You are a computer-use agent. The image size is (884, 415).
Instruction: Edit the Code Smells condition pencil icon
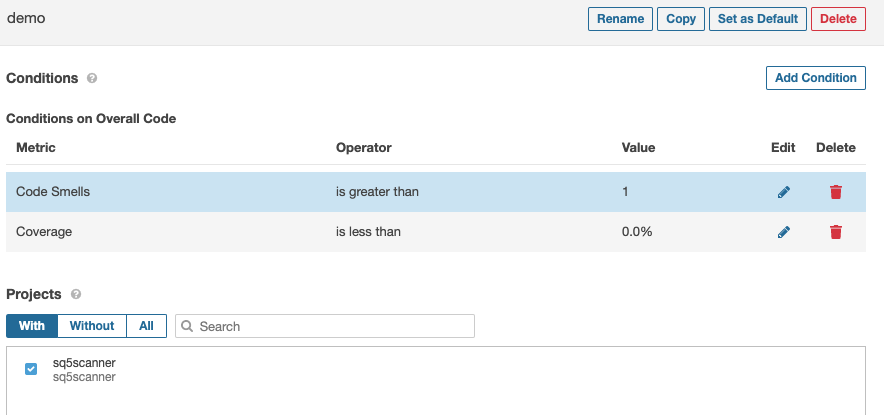pos(783,192)
